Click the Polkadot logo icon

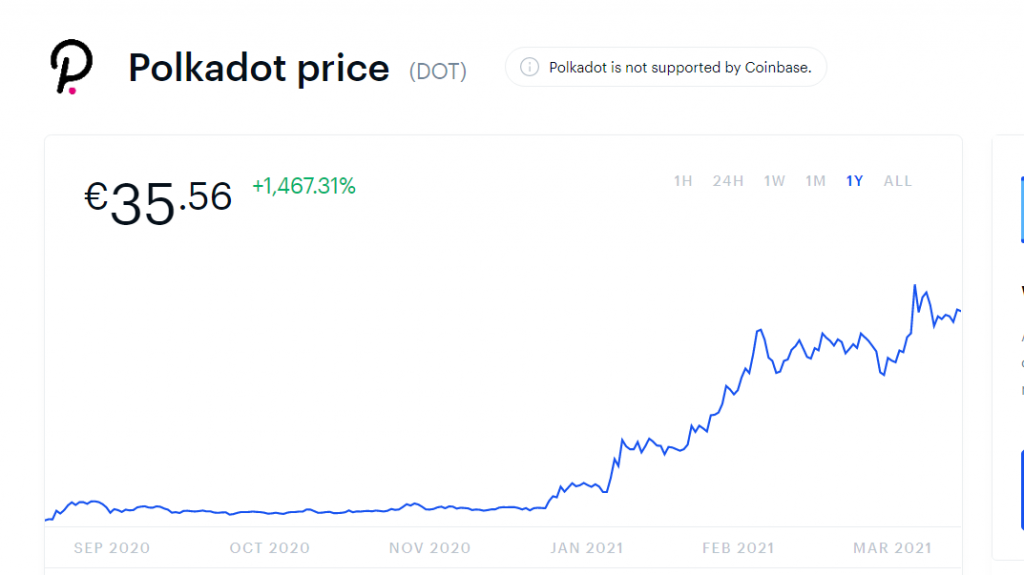click(x=70, y=68)
